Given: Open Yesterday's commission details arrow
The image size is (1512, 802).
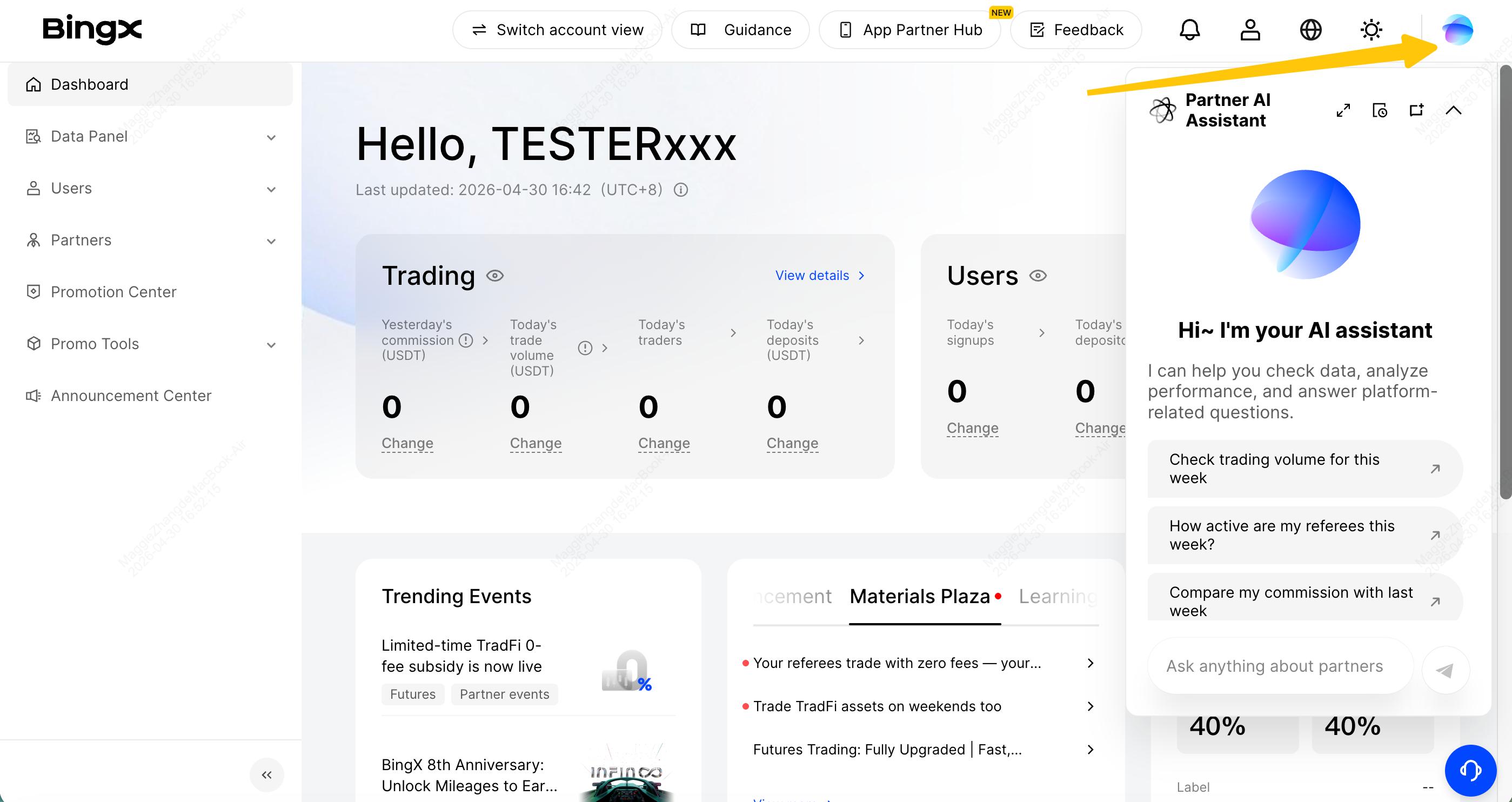Looking at the screenshot, I should click(485, 340).
